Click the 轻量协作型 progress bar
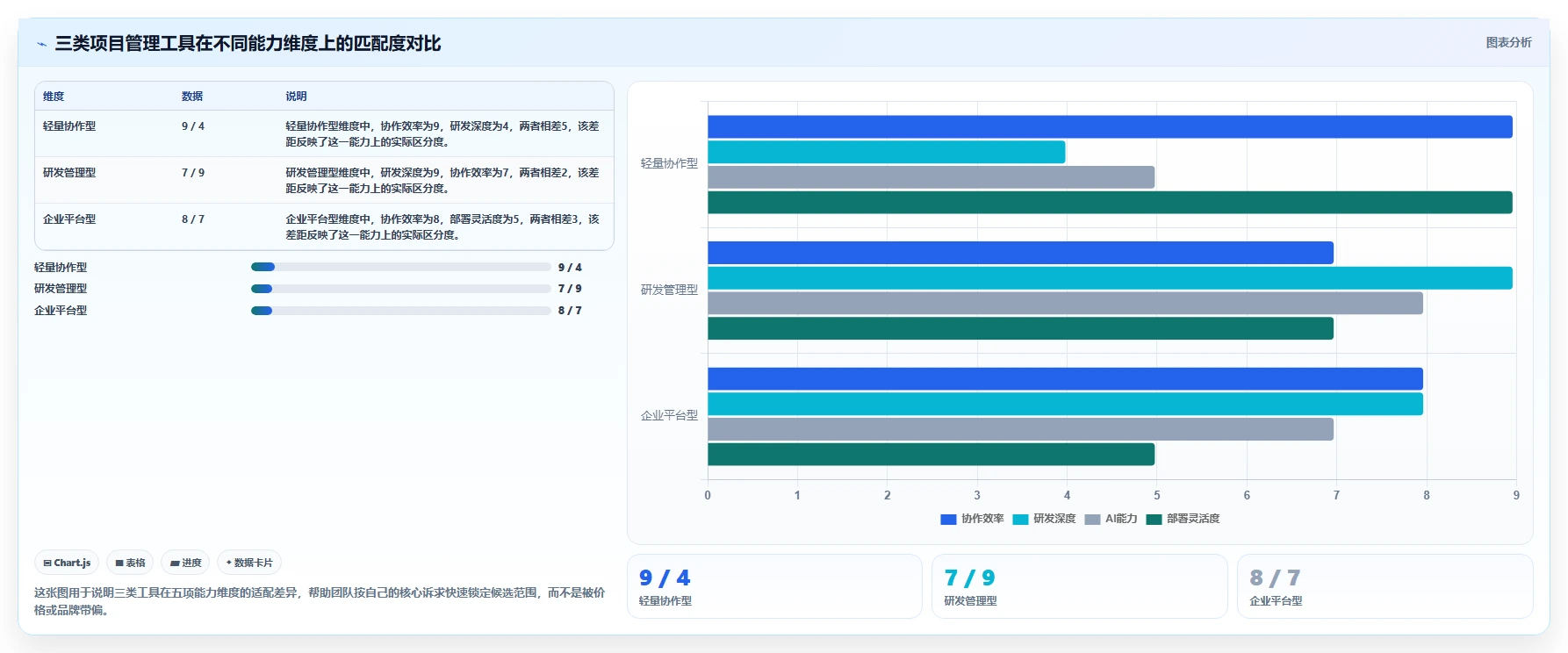 pyautogui.click(x=400, y=267)
